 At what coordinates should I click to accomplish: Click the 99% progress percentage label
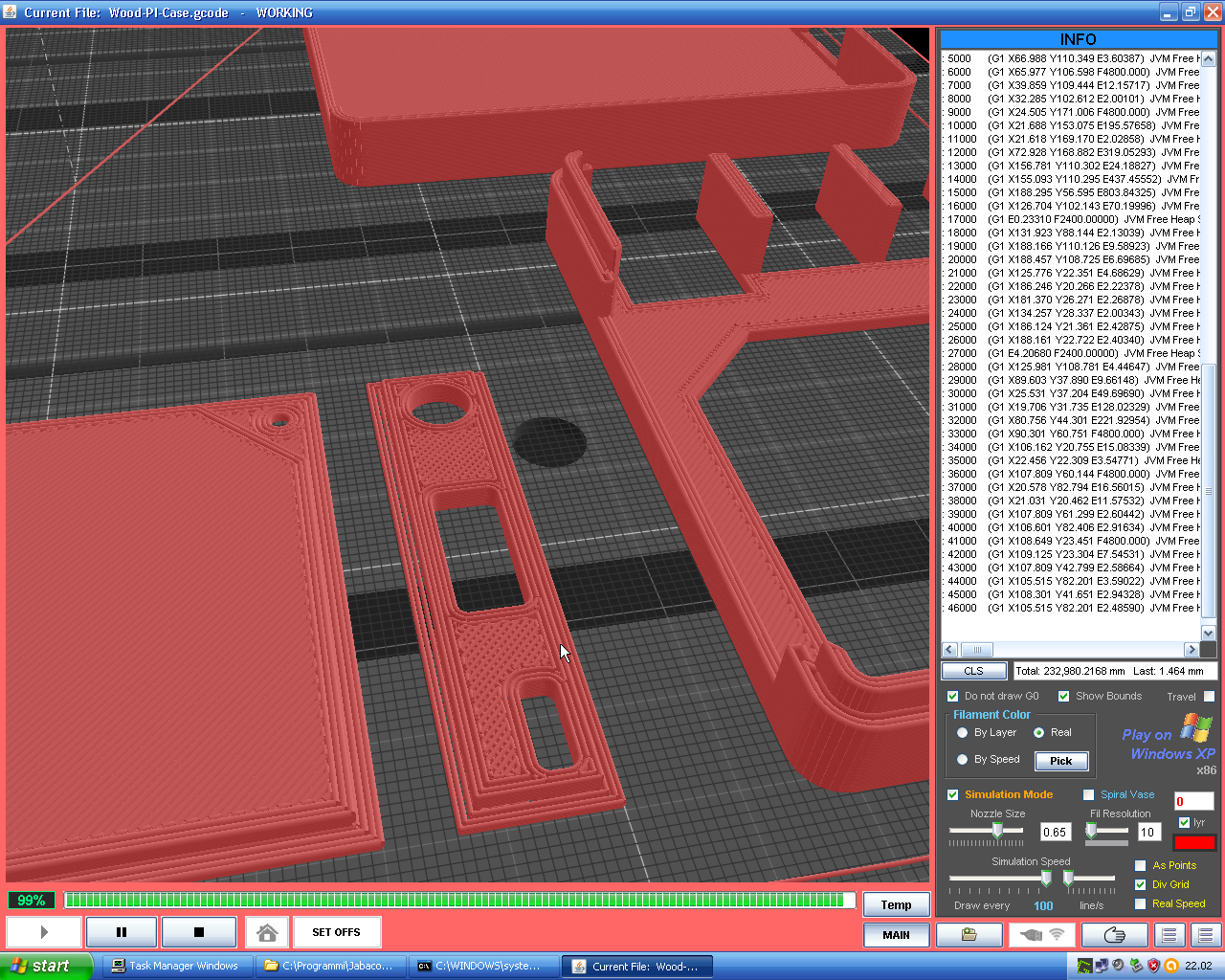click(32, 901)
